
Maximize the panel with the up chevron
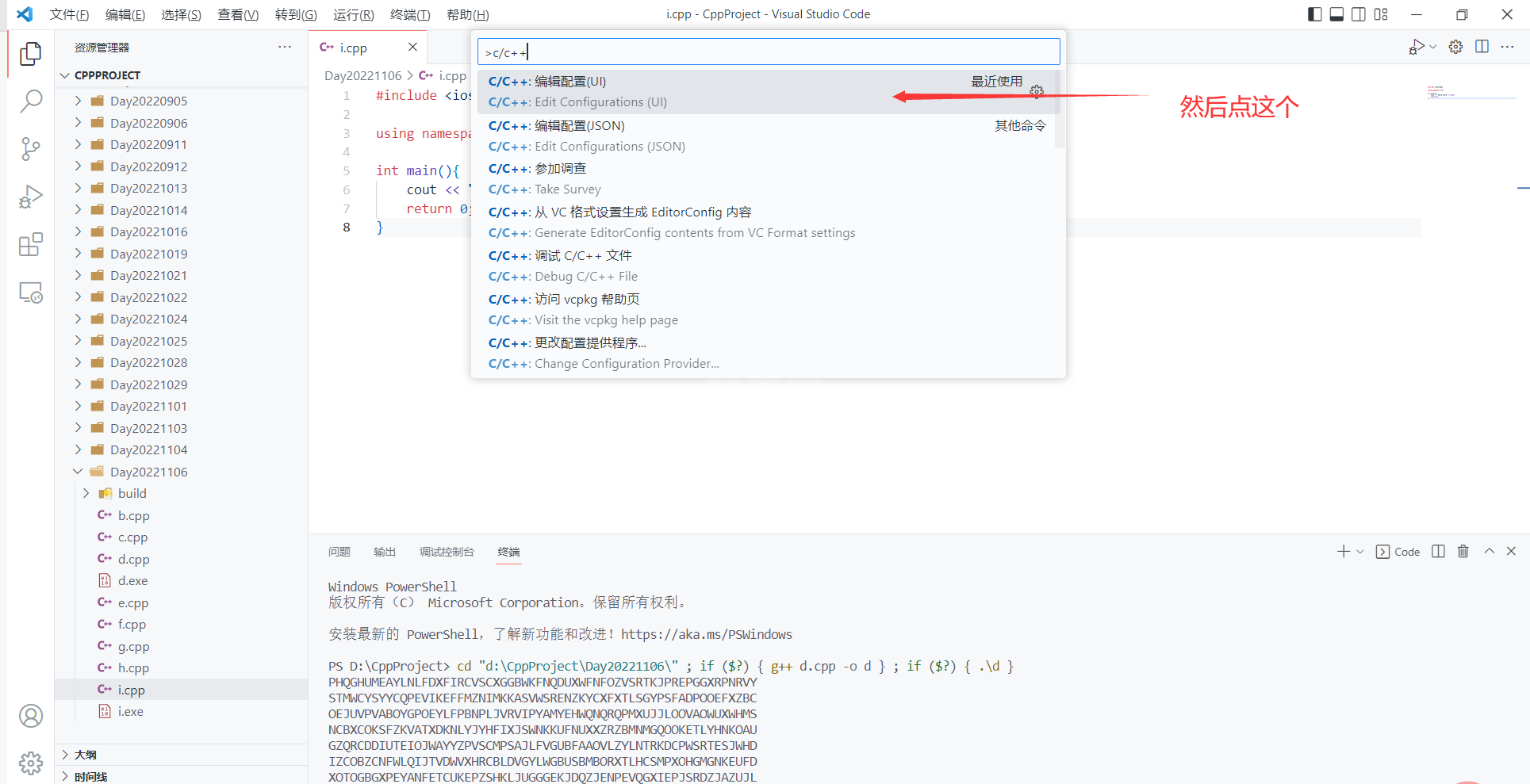(1489, 551)
